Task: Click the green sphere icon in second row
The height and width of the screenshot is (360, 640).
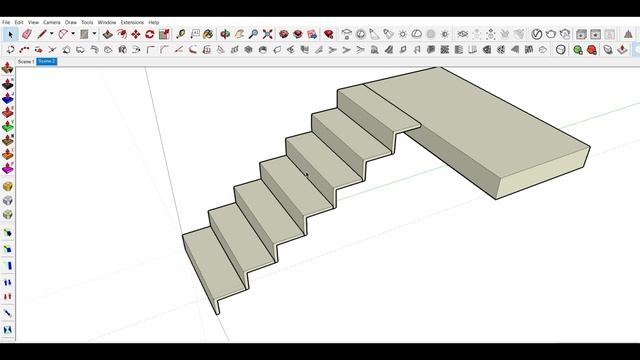Action: [x=578, y=50]
